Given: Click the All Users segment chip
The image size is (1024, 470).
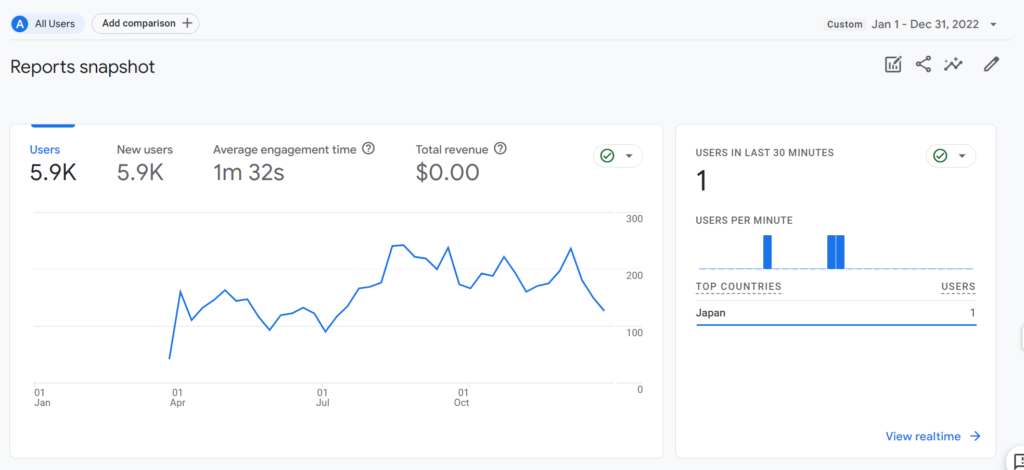Looking at the screenshot, I should click(48, 24).
